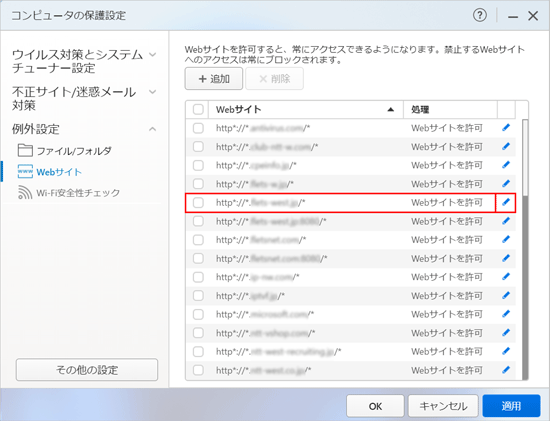The height and width of the screenshot is (421, 550).
Task: Click the ファイル/フォルダ folder icon
Action: point(25,150)
